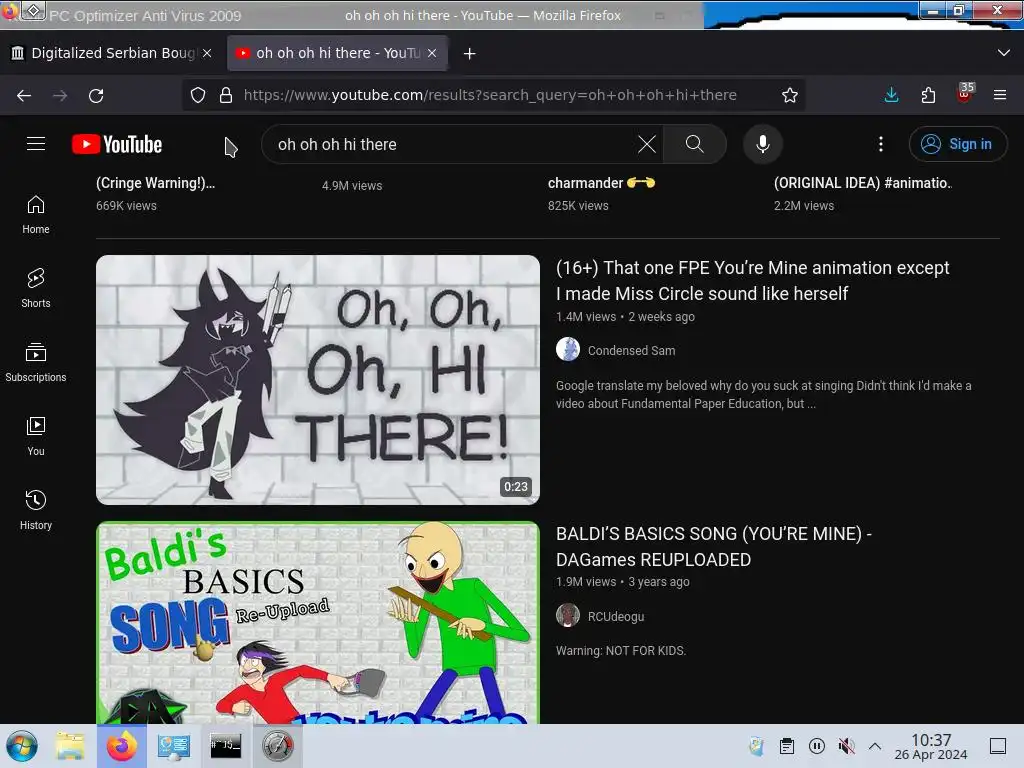This screenshot has width=1024, height=768.
Task: Click the address bar URL
Action: [490, 95]
